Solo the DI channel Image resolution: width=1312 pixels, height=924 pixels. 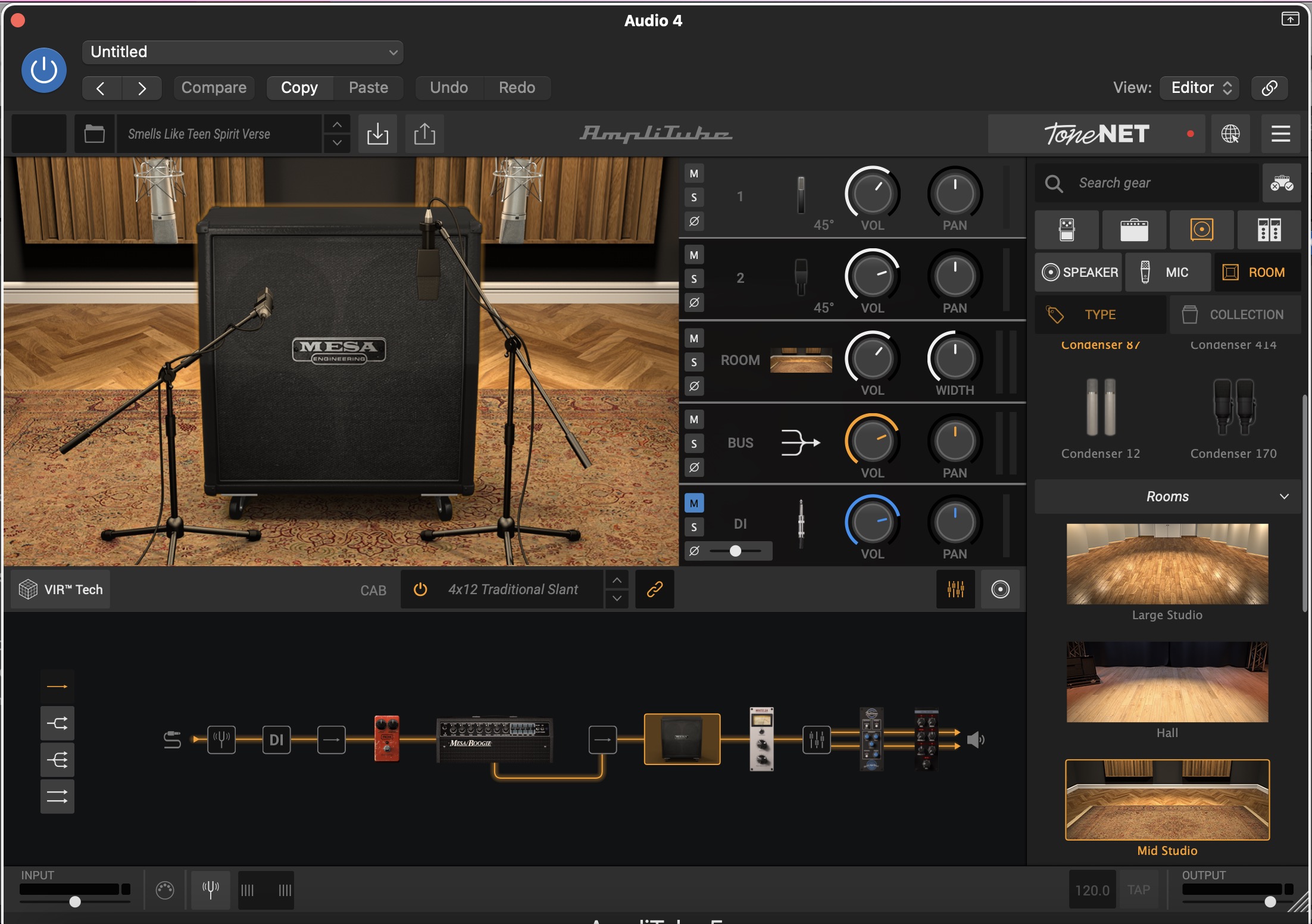pos(694,527)
